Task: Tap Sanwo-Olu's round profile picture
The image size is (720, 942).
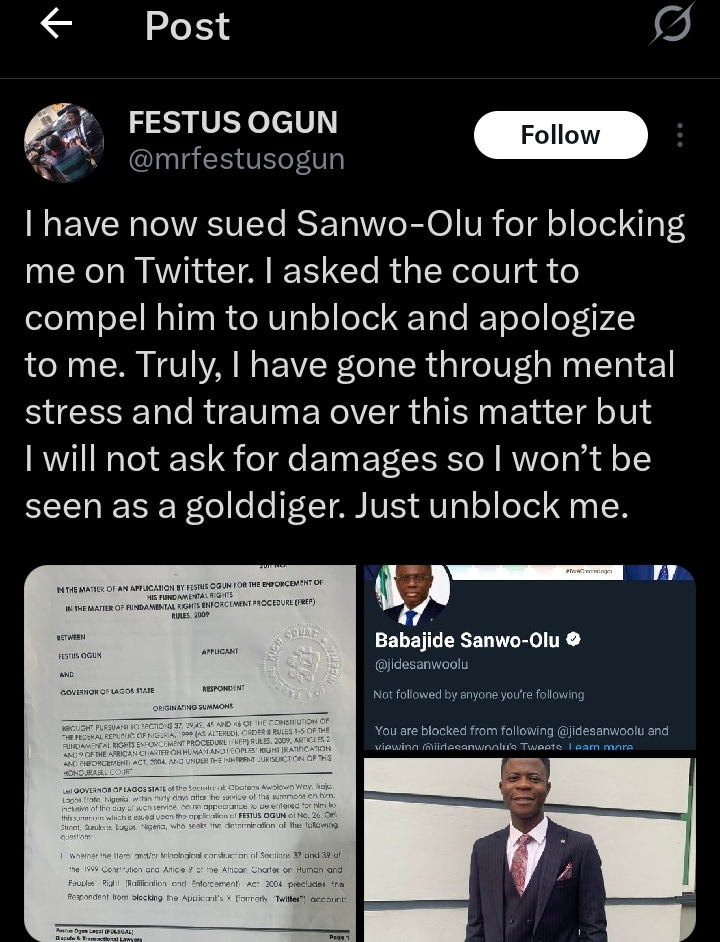Action: (412, 595)
